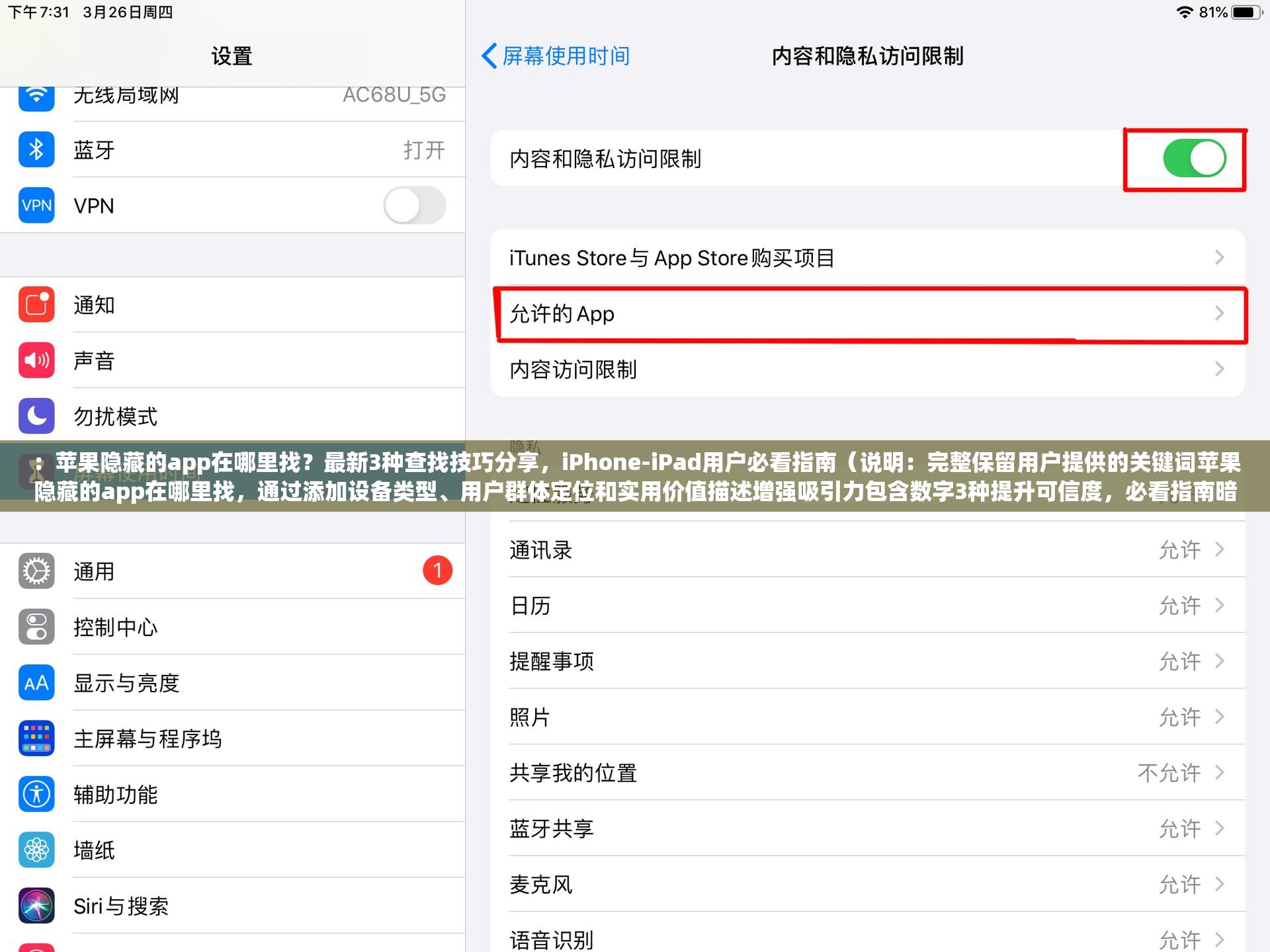Open the 通讯录 row chevron

(1220, 549)
